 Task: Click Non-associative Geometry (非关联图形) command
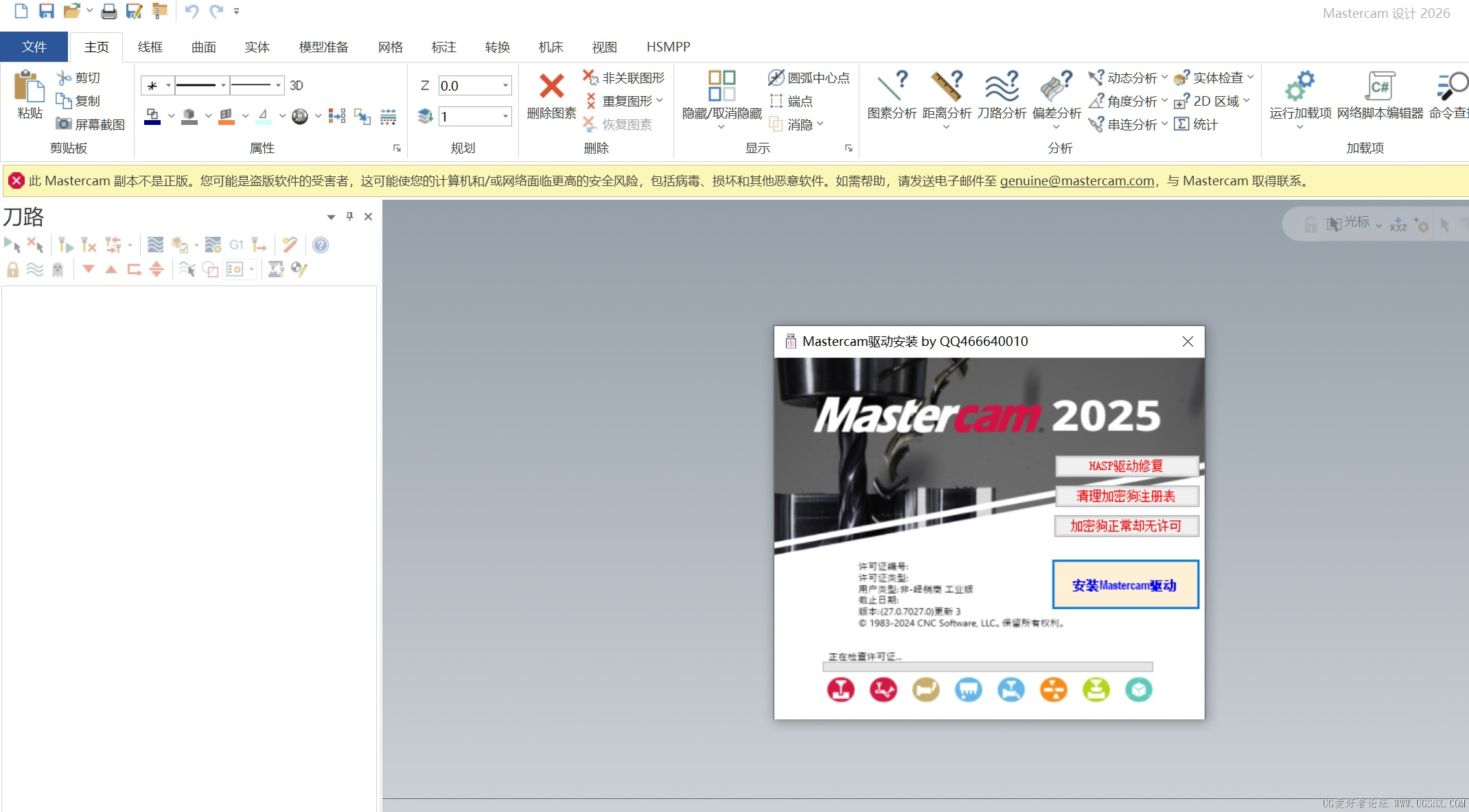(624, 78)
